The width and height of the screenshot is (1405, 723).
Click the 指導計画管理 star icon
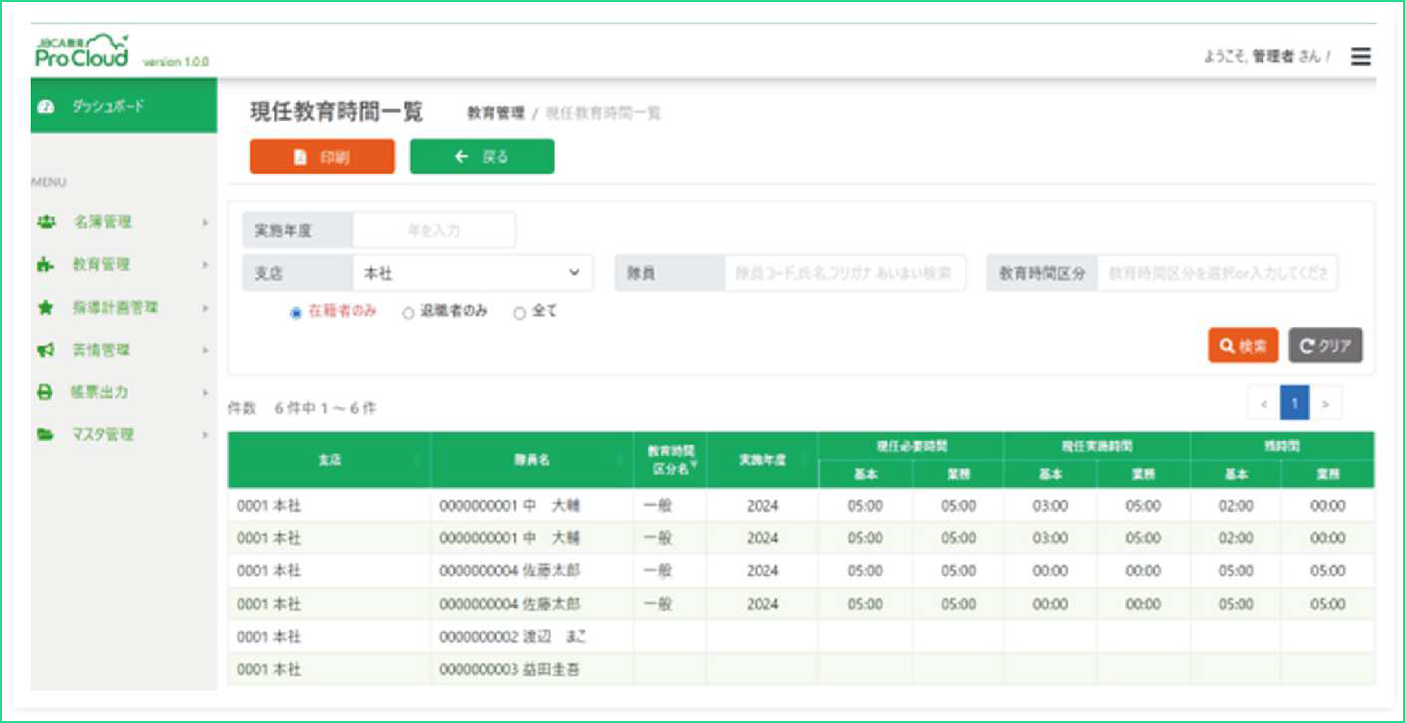click(x=45, y=308)
